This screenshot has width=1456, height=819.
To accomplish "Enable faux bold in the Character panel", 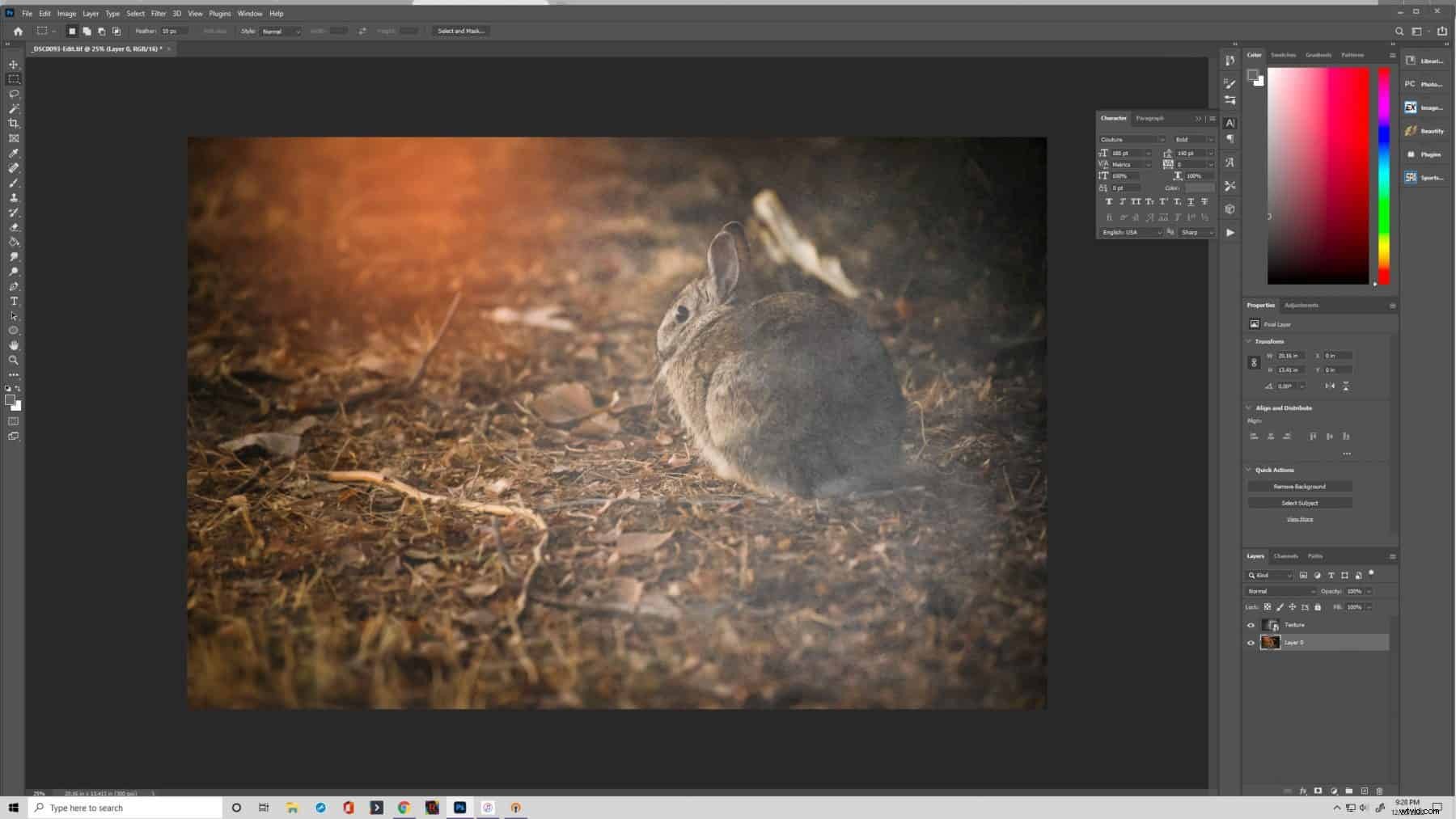I will [x=1109, y=202].
